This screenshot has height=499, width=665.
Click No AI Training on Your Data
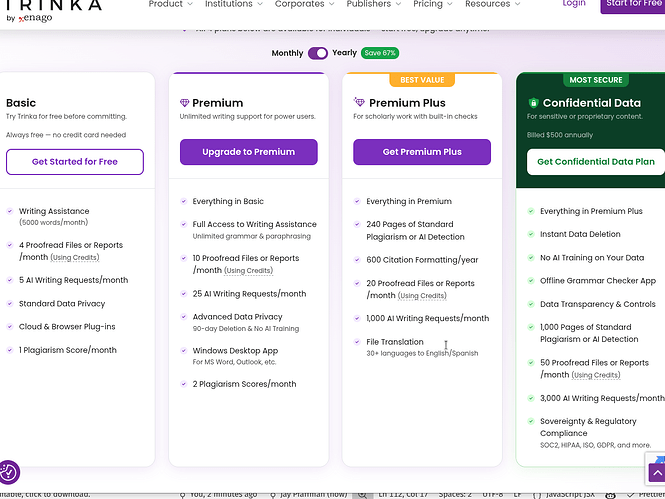592,258
